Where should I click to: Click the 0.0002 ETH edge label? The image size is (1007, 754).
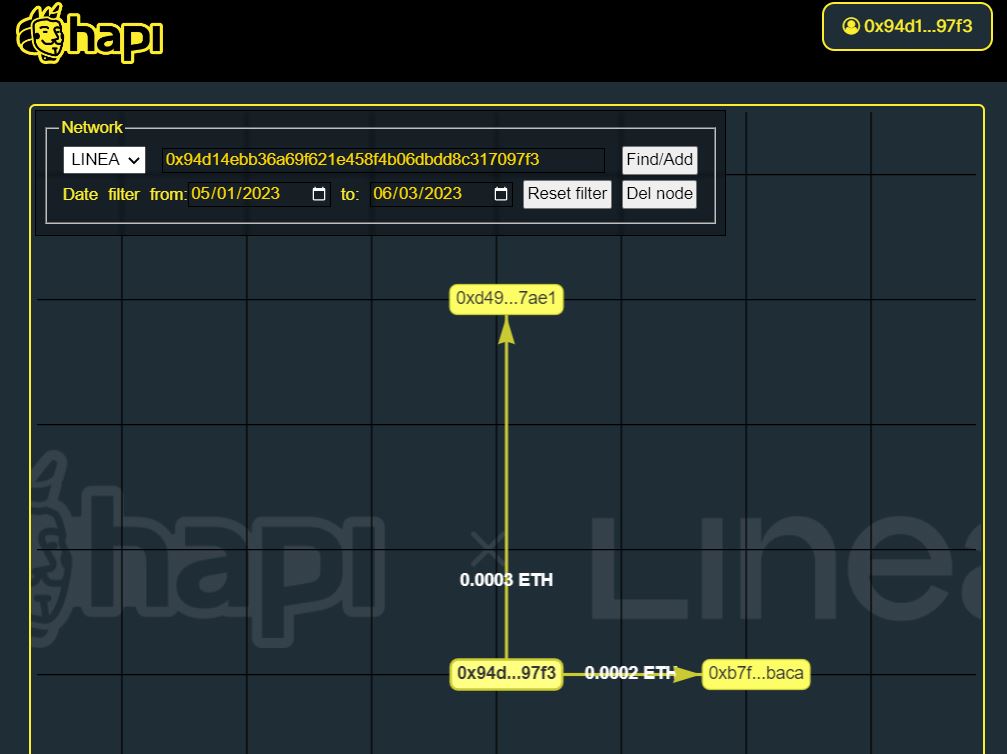629,673
